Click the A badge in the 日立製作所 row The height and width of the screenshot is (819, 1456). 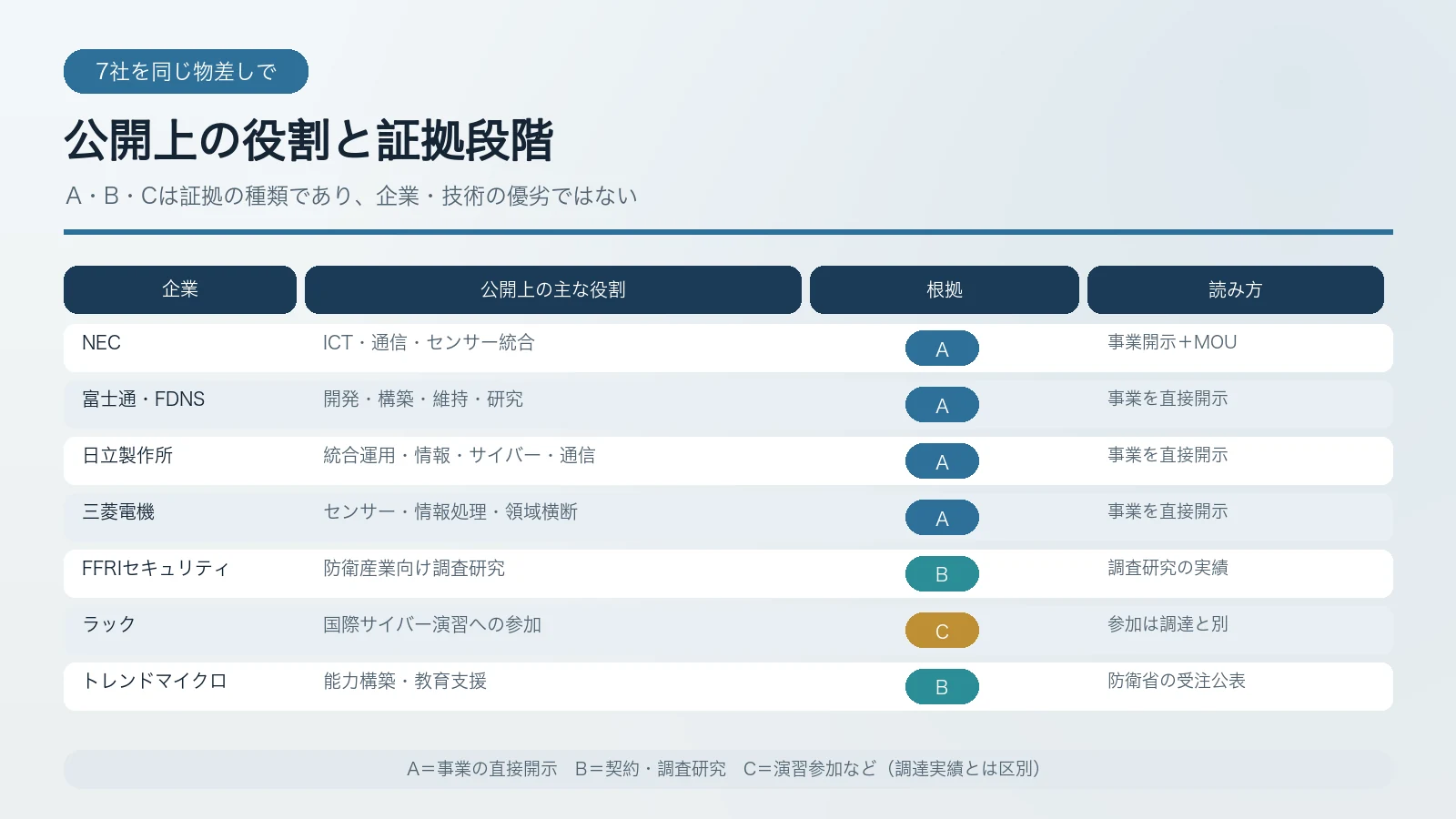coord(942,461)
